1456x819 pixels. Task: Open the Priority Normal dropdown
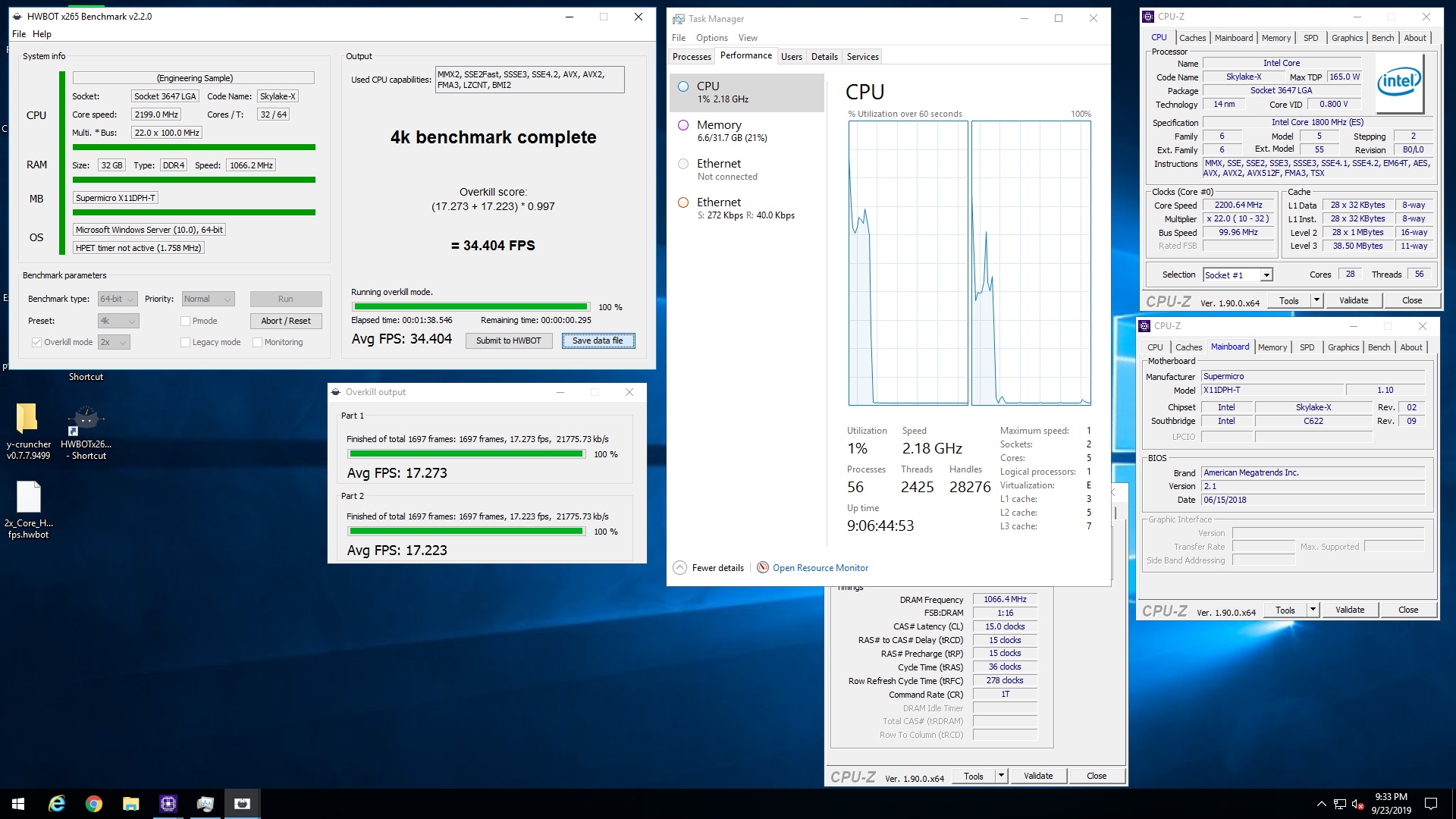pos(208,299)
